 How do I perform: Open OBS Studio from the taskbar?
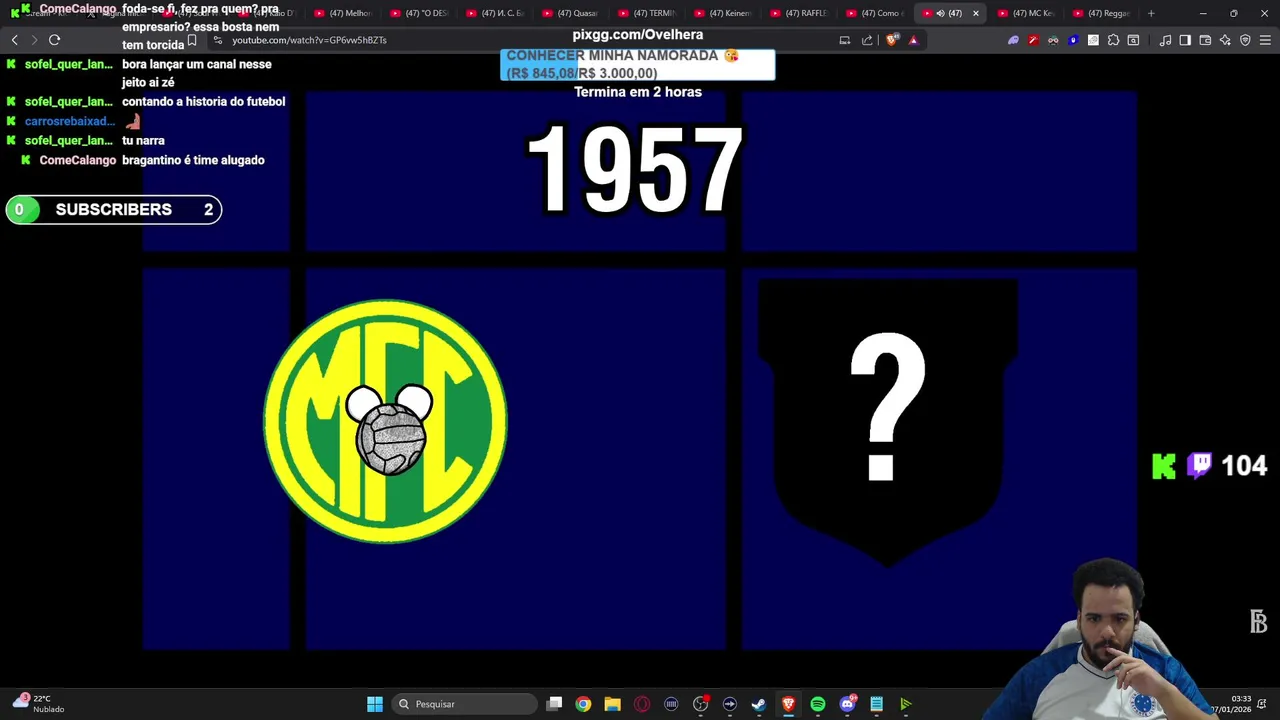[700, 704]
